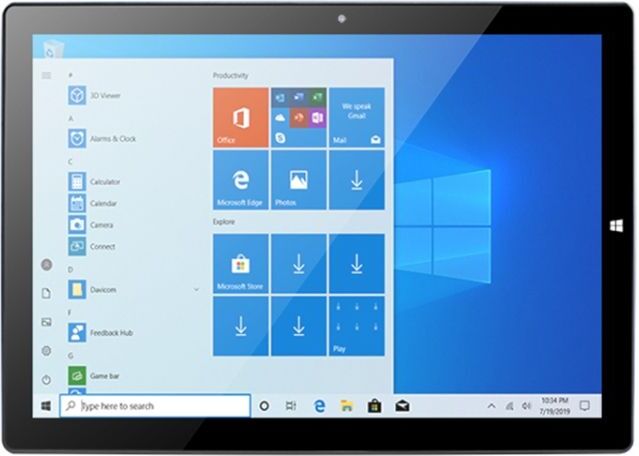Viewport: 639px width, 456px height.
Task: Open Settings from the Start sidebar
Action: coord(46,350)
